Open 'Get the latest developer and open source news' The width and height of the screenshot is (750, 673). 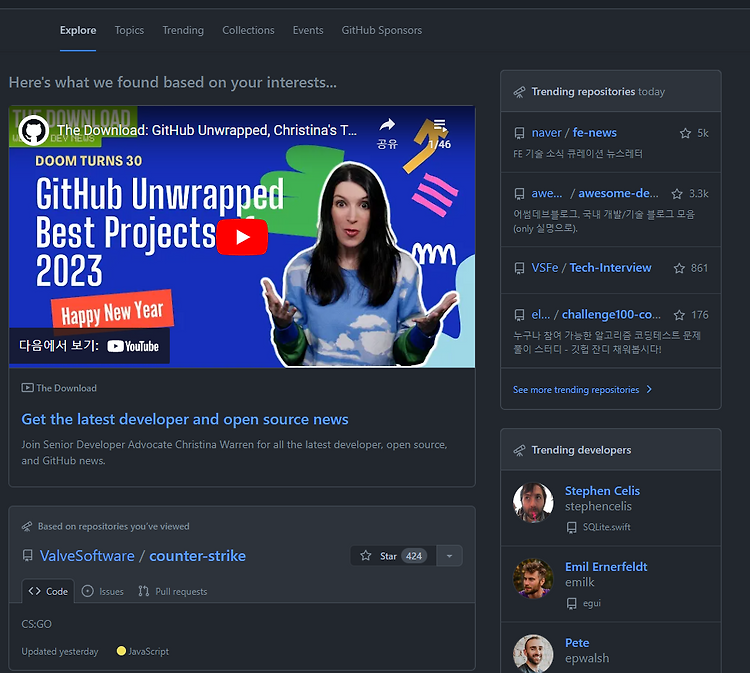[185, 419]
